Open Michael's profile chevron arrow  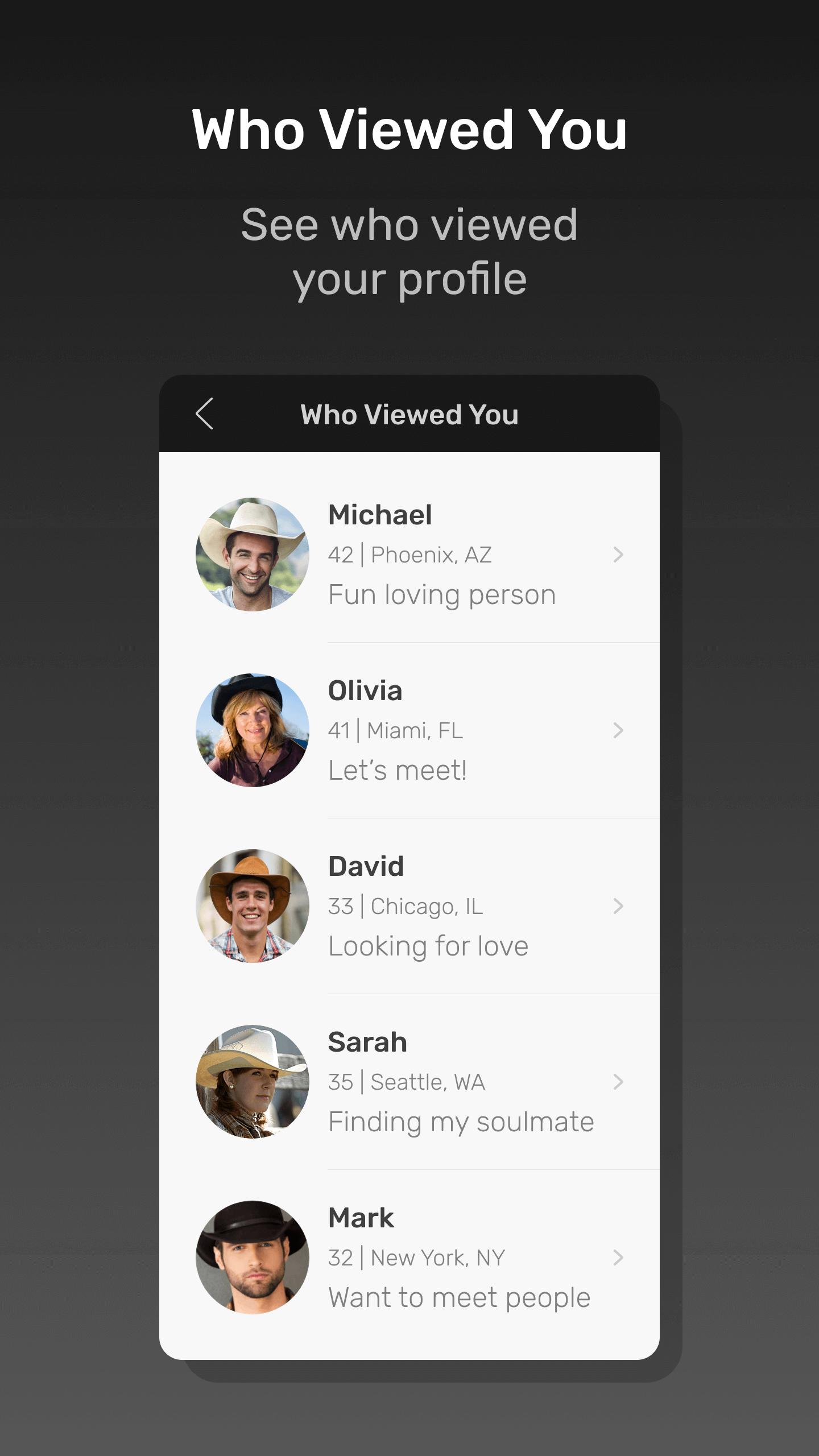point(619,555)
